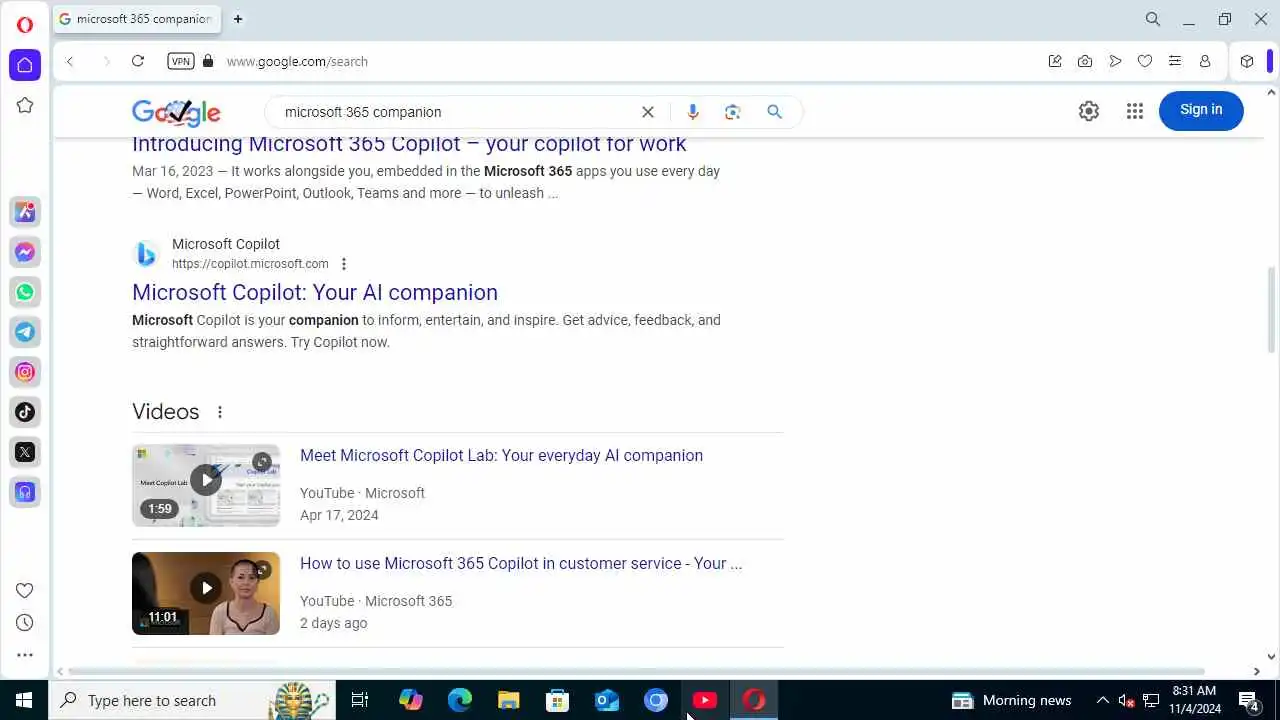Launch Microsoft Edge from taskbar
The width and height of the screenshot is (1280, 720).
[x=459, y=700]
